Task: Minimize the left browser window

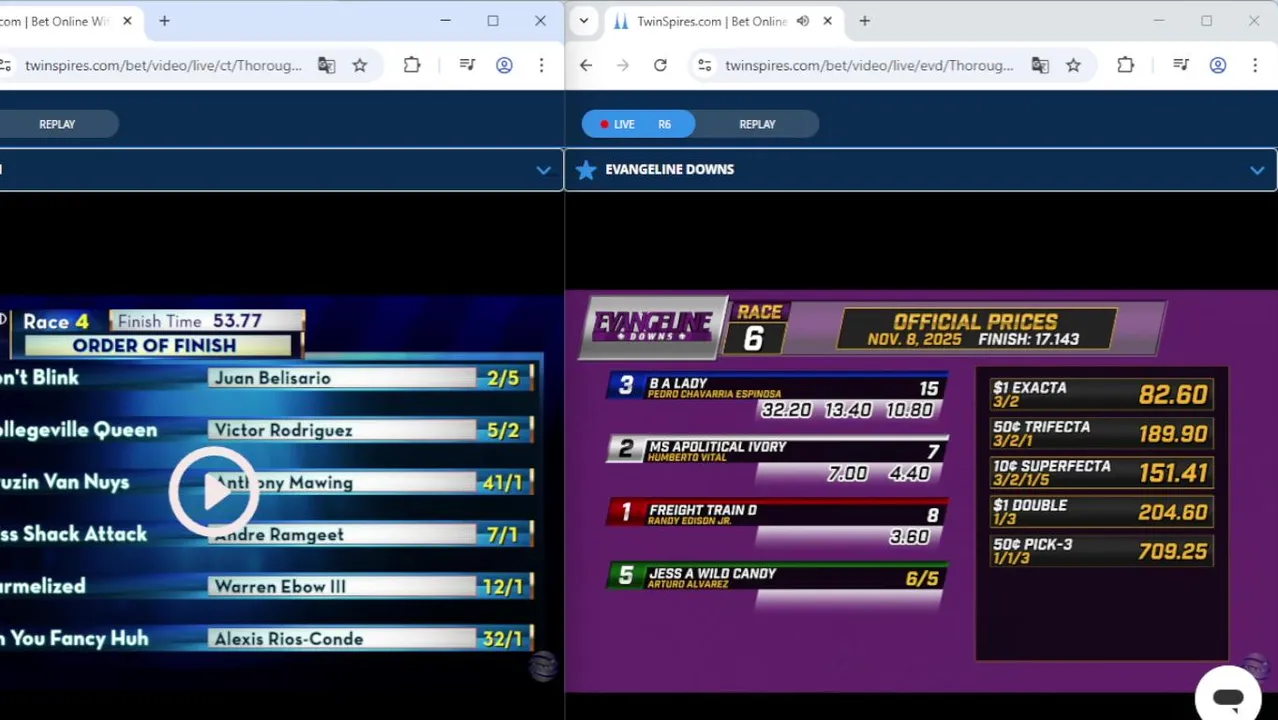Action: tap(445, 21)
